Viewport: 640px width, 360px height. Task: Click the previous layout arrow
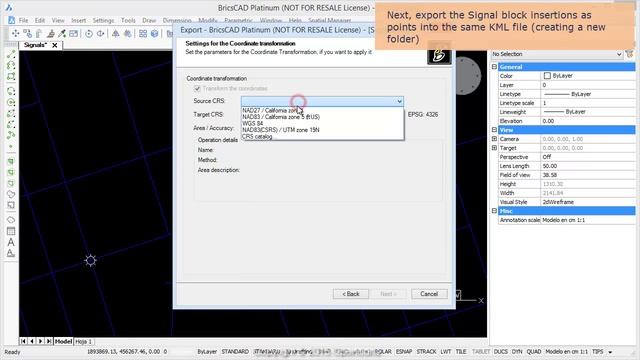tap(32, 341)
